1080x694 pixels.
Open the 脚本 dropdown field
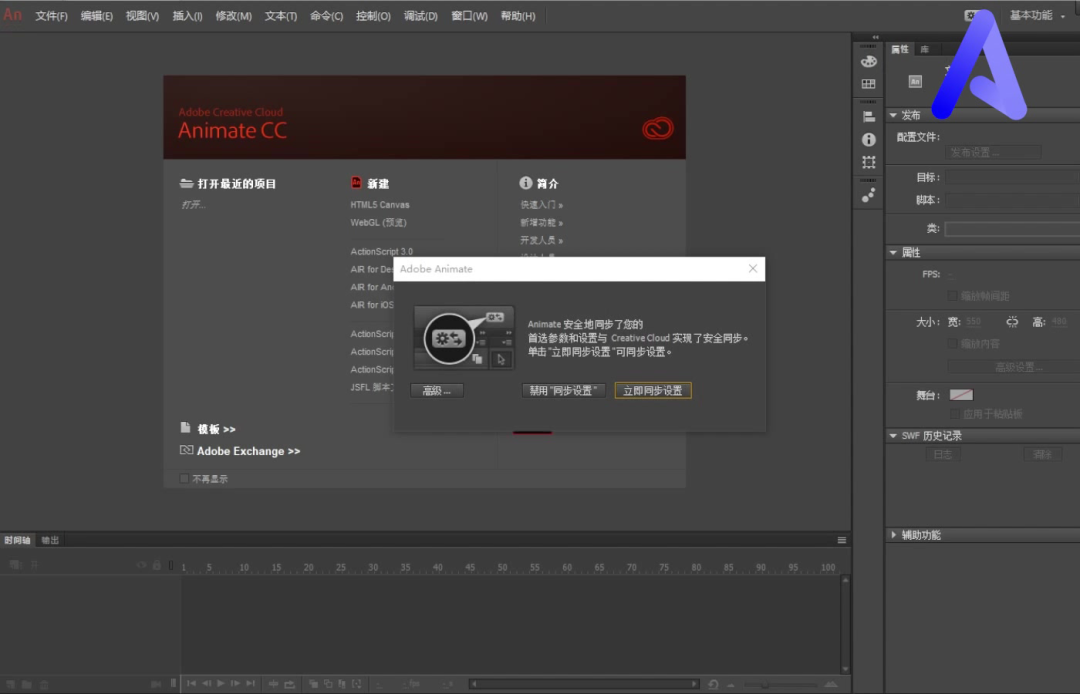pyautogui.click(x=1012, y=200)
